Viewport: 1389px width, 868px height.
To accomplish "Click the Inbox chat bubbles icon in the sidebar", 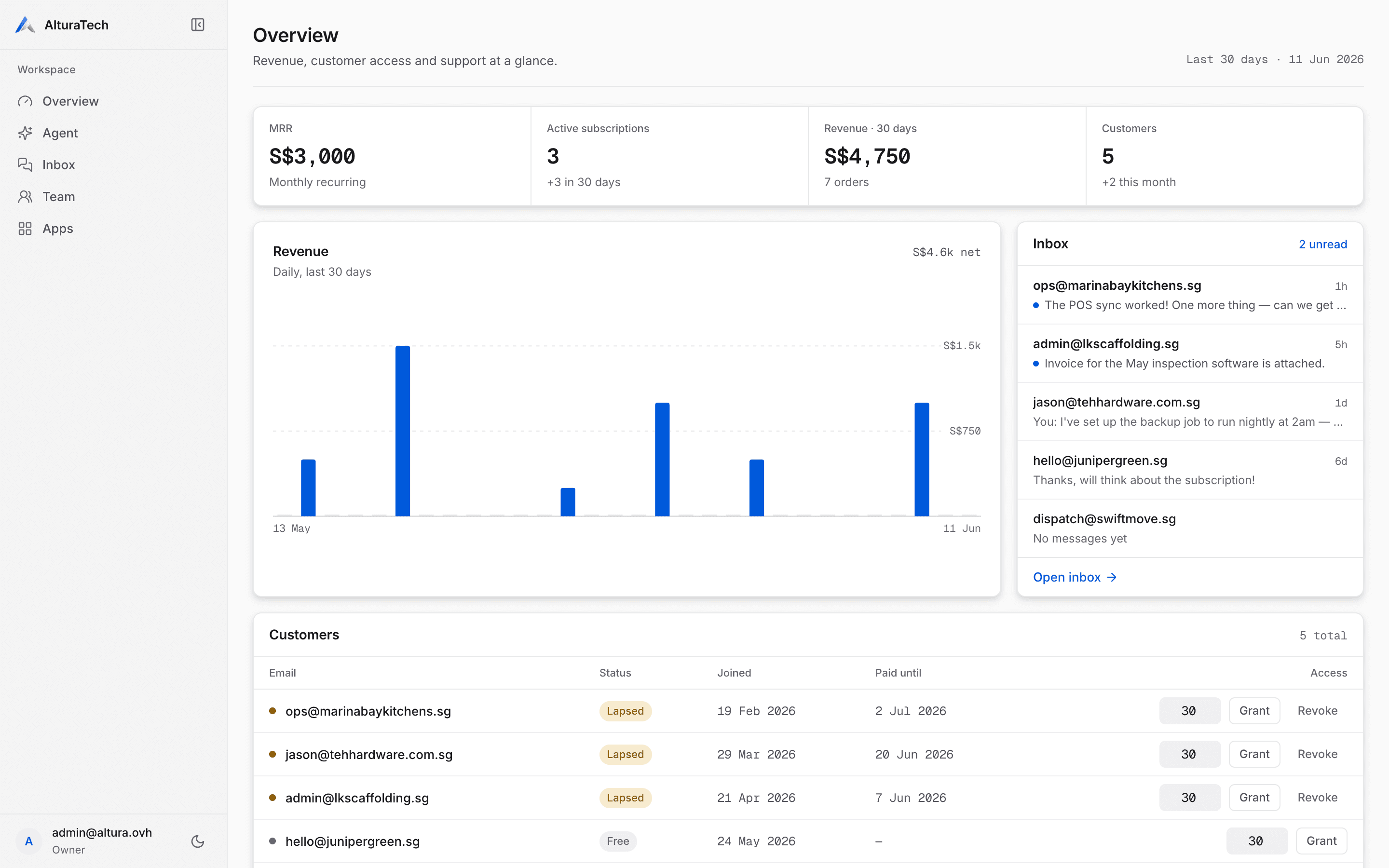I will (x=25, y=165).
